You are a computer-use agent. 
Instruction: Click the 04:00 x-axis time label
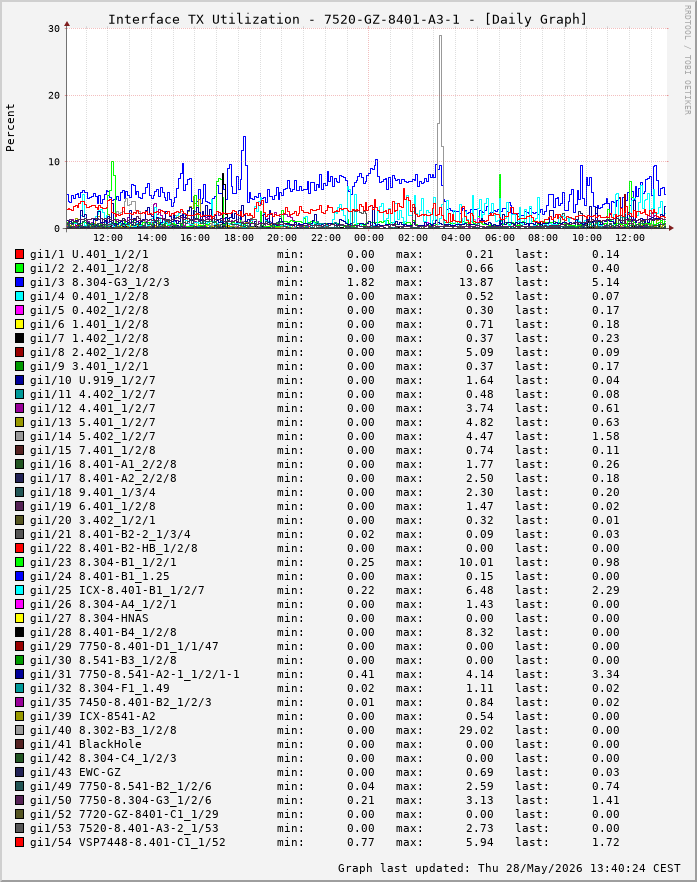(456, 238)
